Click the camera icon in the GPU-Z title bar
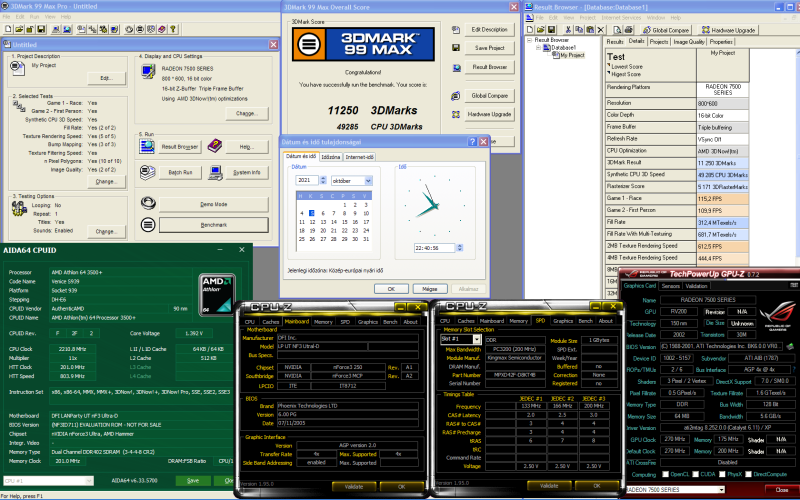This screenshot has height=500, width=800. click(x=793, y=285)
